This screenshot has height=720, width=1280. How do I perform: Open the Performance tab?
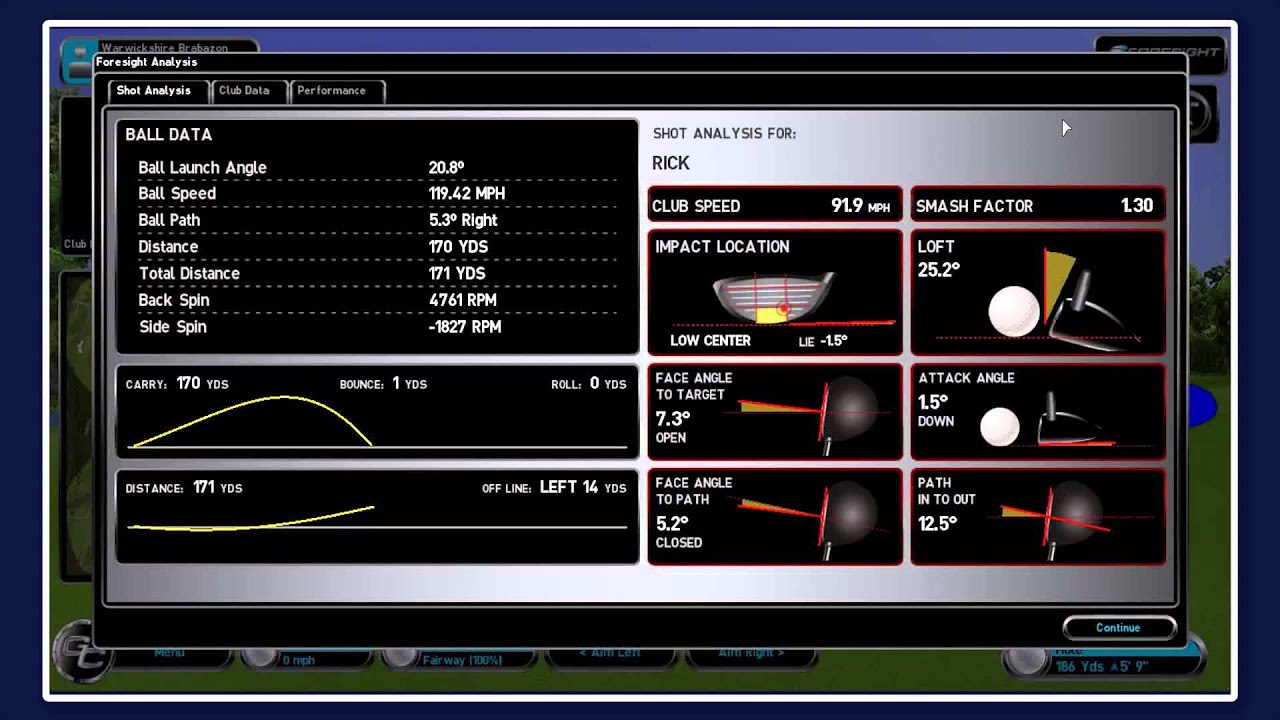pyautogui.click(x=335, y=91)
